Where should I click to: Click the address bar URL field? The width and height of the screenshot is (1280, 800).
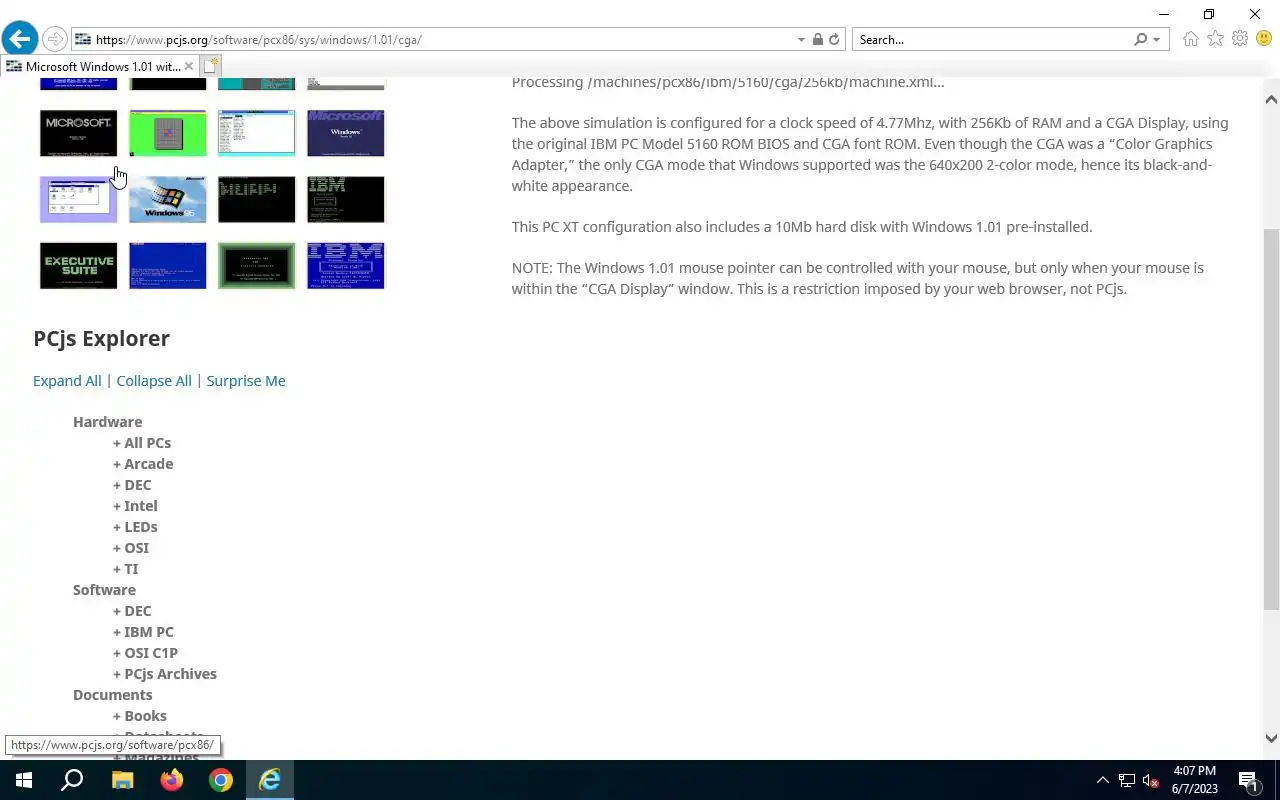pyautogui.click(x=440, y=40)
